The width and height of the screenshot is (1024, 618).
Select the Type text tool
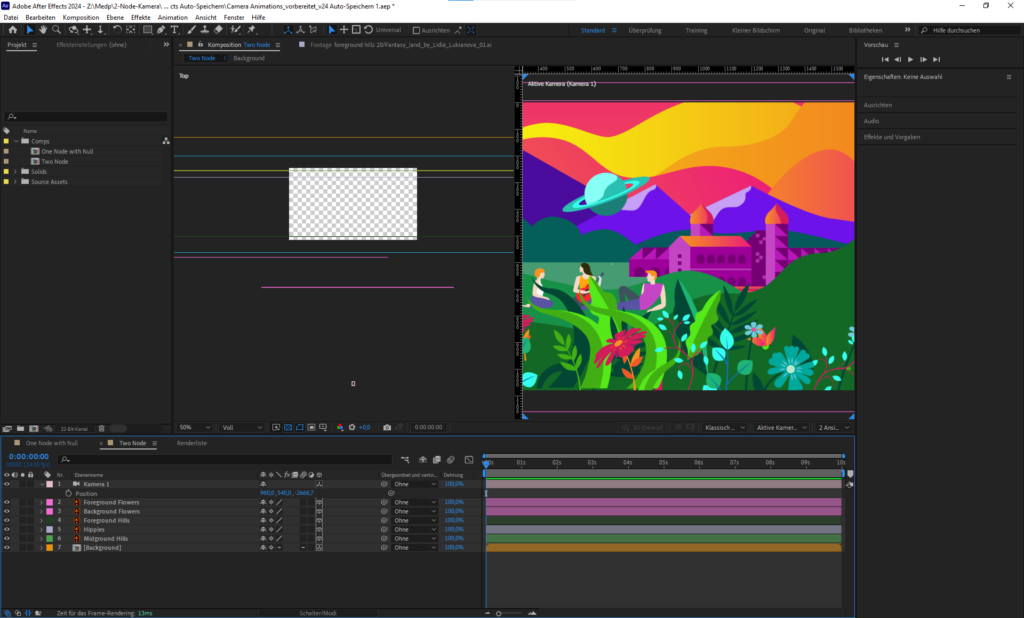[x=175, y=30]
